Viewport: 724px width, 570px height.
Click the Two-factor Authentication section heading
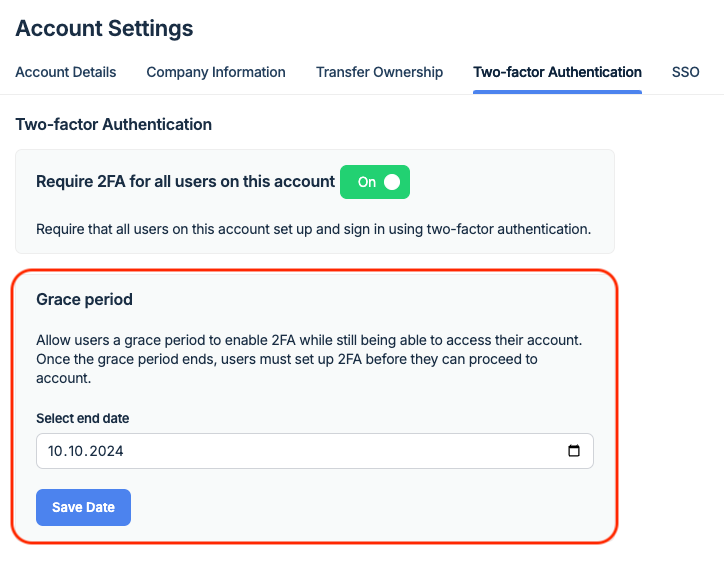(113, 125)
